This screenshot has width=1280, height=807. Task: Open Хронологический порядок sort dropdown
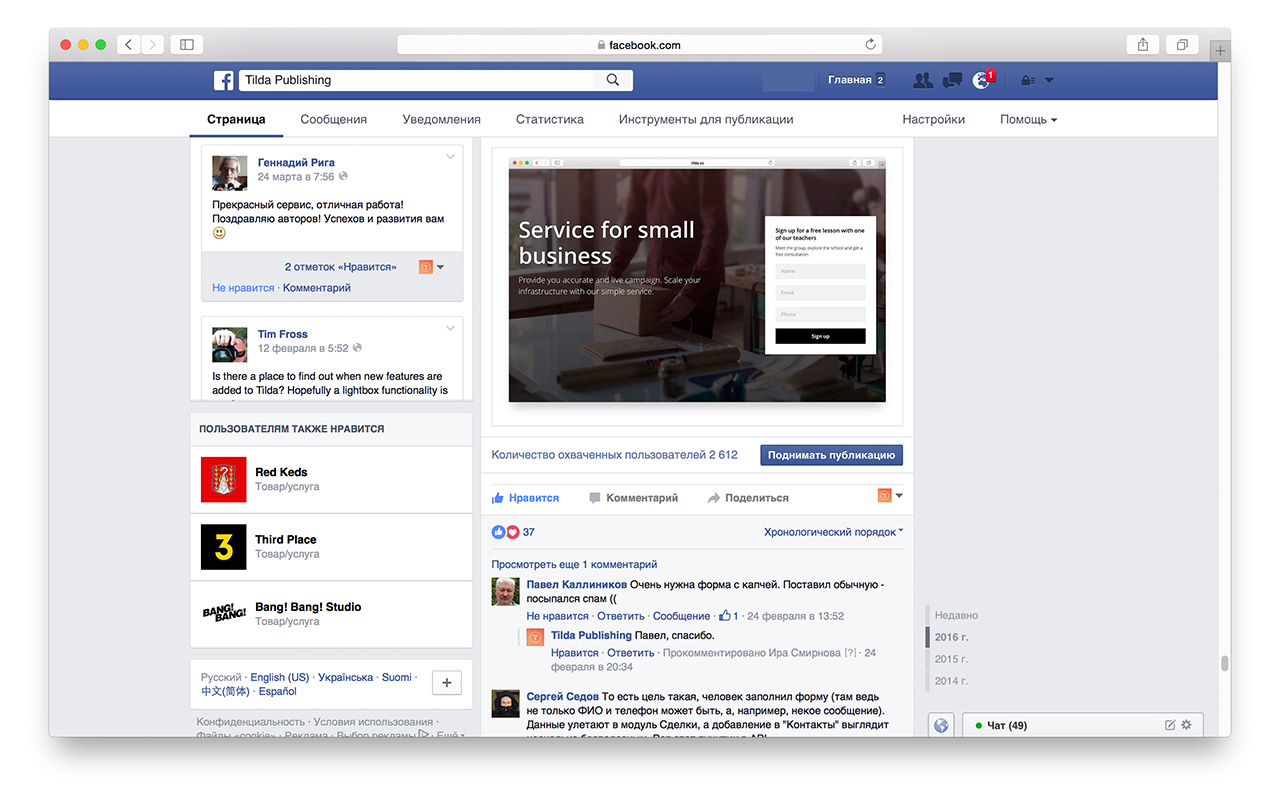pos(832,532)
